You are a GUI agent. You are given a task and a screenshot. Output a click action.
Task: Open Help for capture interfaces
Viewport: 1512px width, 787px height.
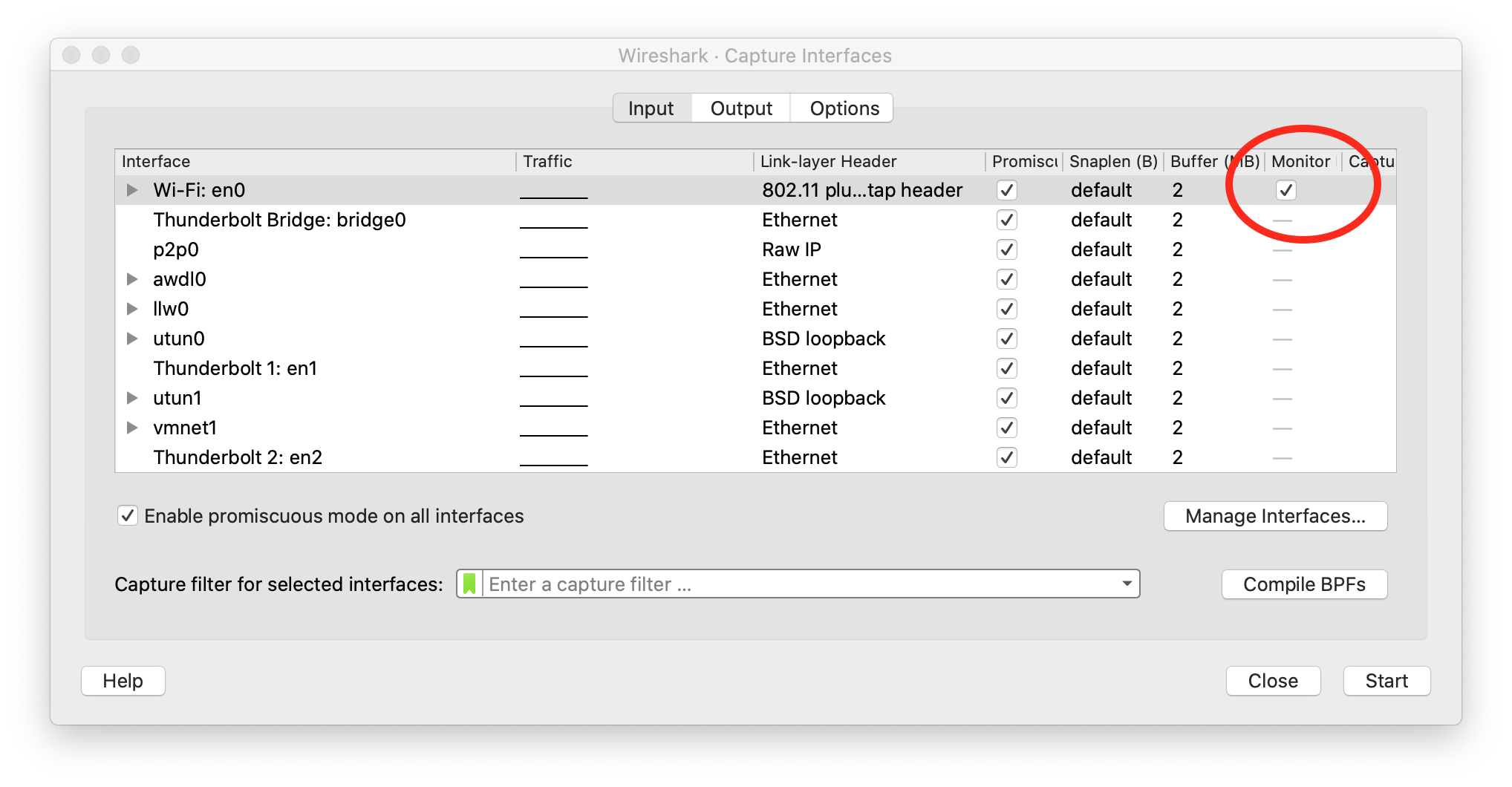coord(123,681)
